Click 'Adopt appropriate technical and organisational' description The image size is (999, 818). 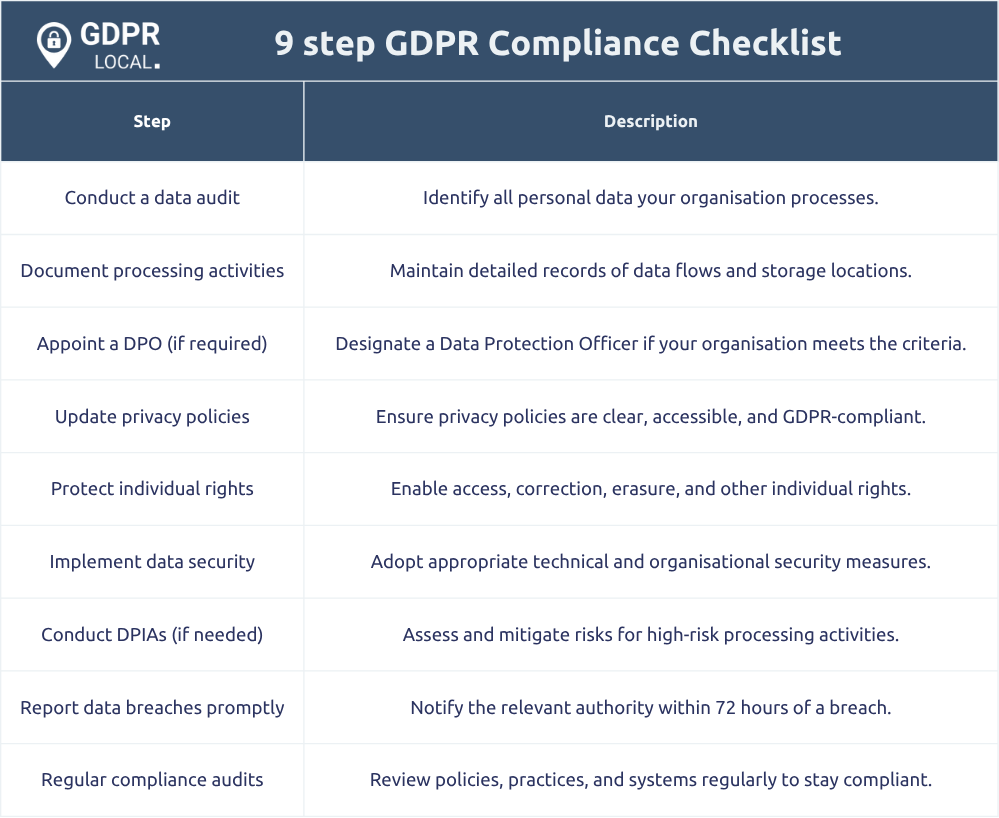point(650,562)
